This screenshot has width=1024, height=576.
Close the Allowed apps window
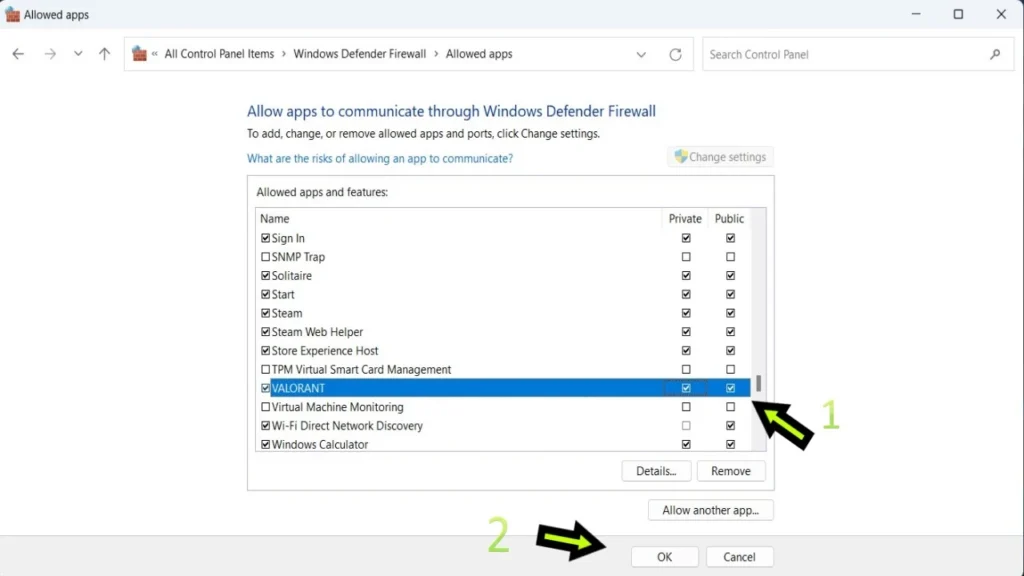point(1001,14)
